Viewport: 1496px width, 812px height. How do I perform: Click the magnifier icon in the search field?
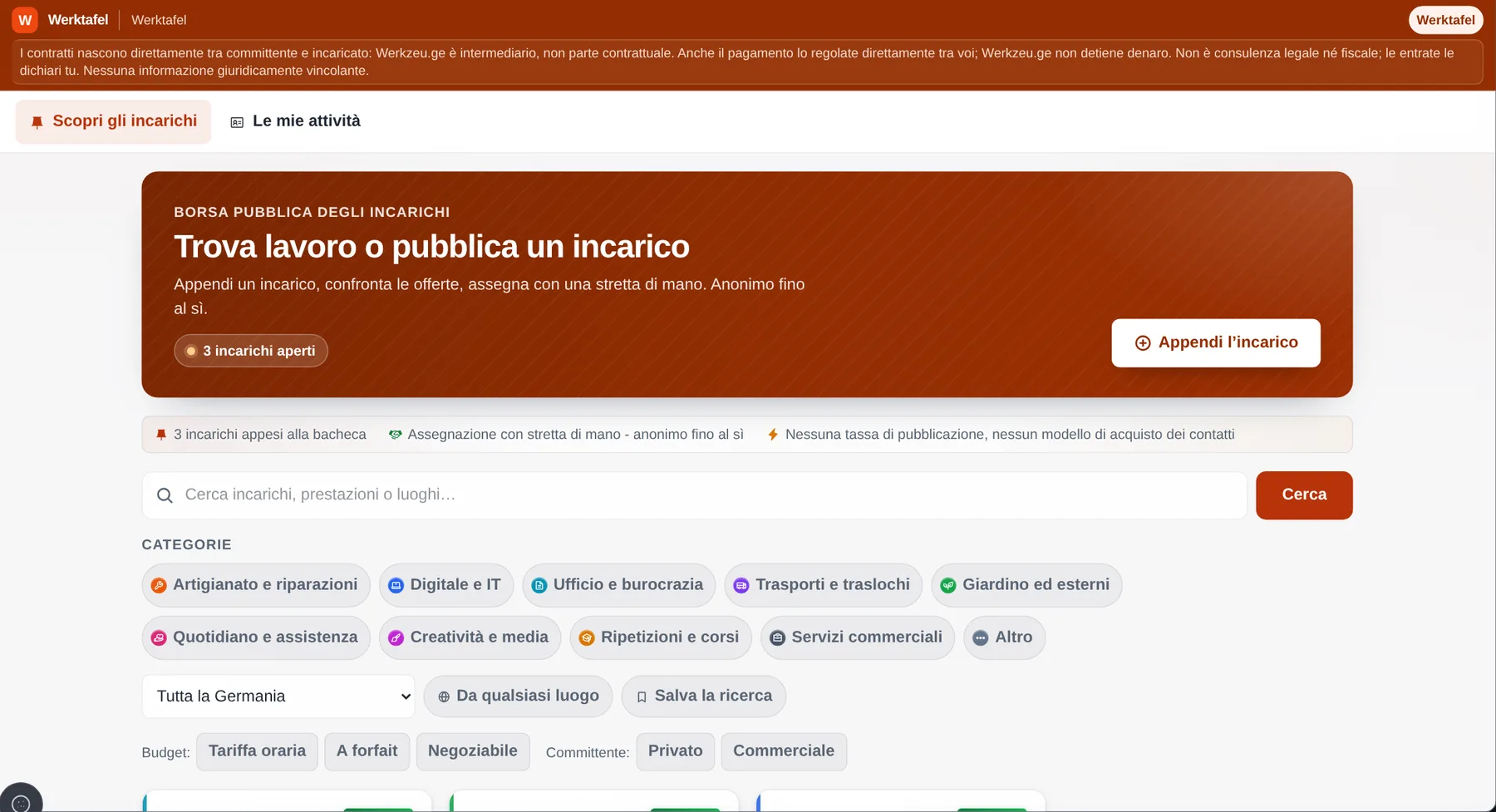coord(165,495)
